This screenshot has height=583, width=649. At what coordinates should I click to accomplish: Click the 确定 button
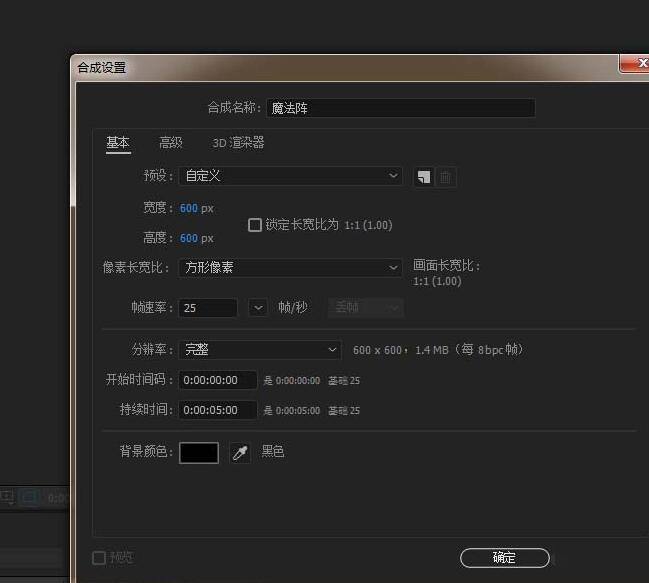(x=504, y=558)
